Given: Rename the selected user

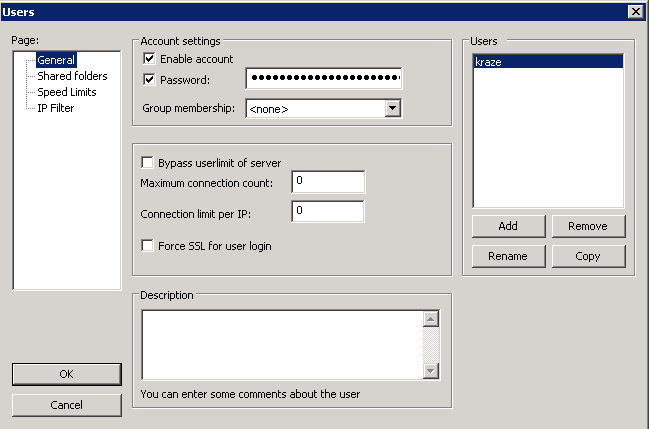Looking at the screenshot, I should pos(508,256).
